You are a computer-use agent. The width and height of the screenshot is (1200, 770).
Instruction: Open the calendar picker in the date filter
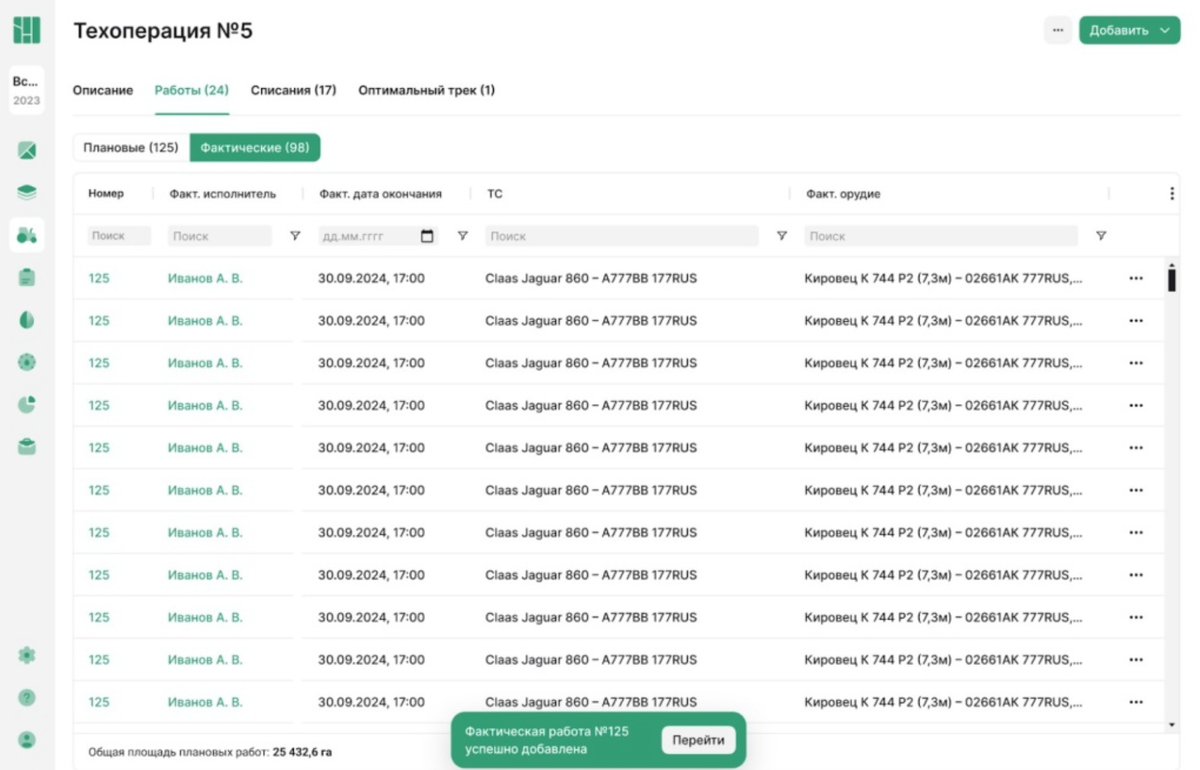pos(427,236)
